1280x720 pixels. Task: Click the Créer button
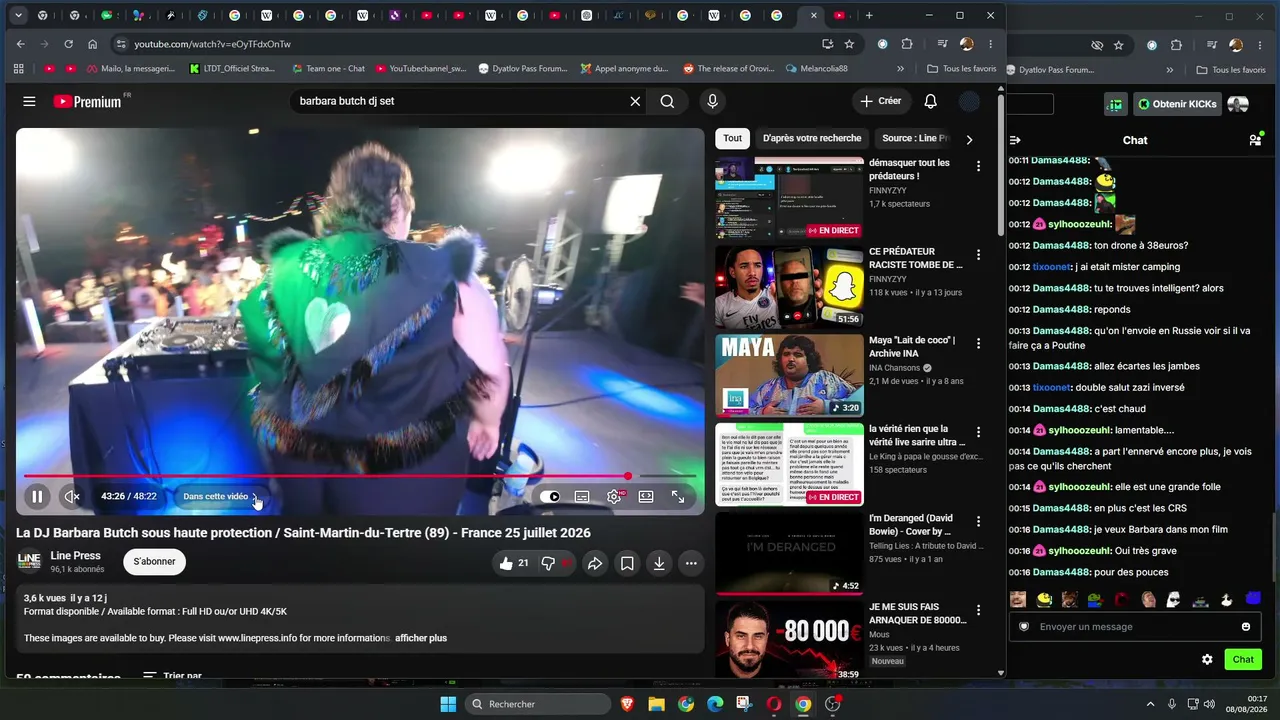pos(881,101)
